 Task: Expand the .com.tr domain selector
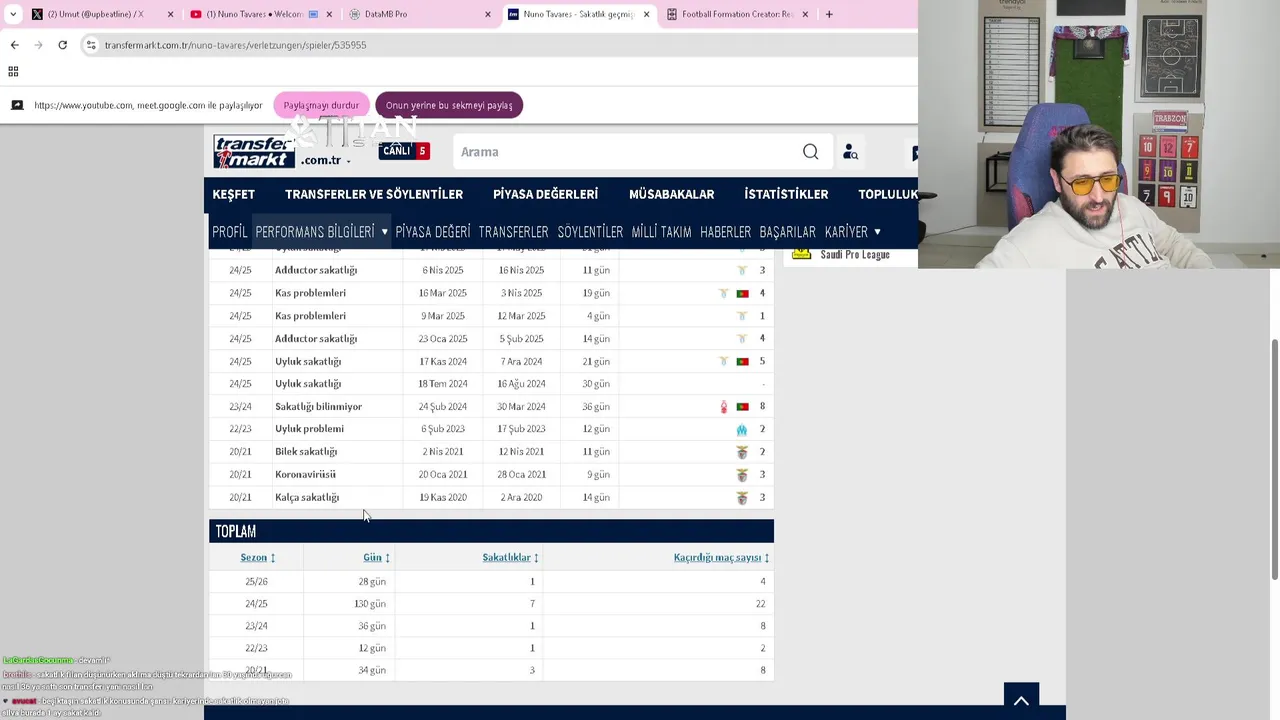(x=327, y=160)
